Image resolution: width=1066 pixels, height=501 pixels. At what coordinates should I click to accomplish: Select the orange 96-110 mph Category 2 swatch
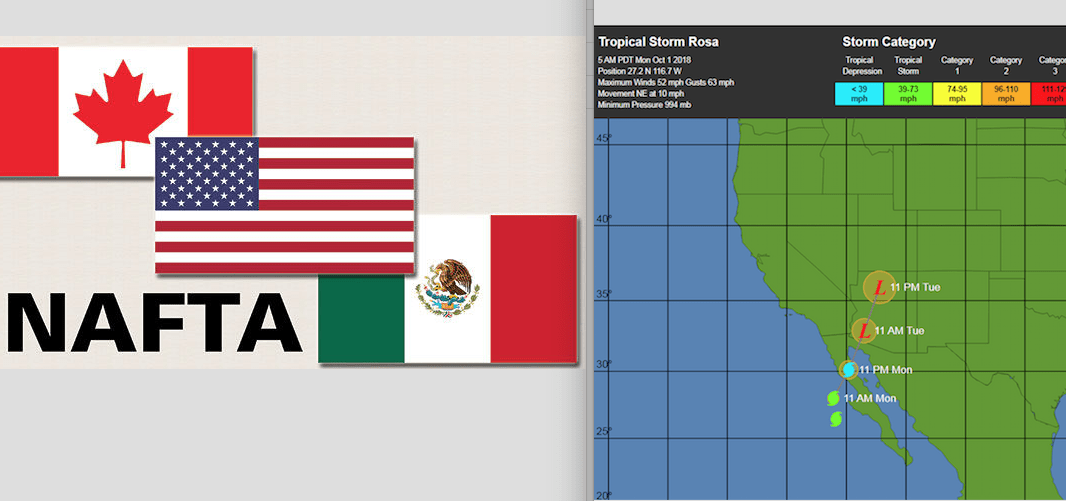(x=1006, y=94)
